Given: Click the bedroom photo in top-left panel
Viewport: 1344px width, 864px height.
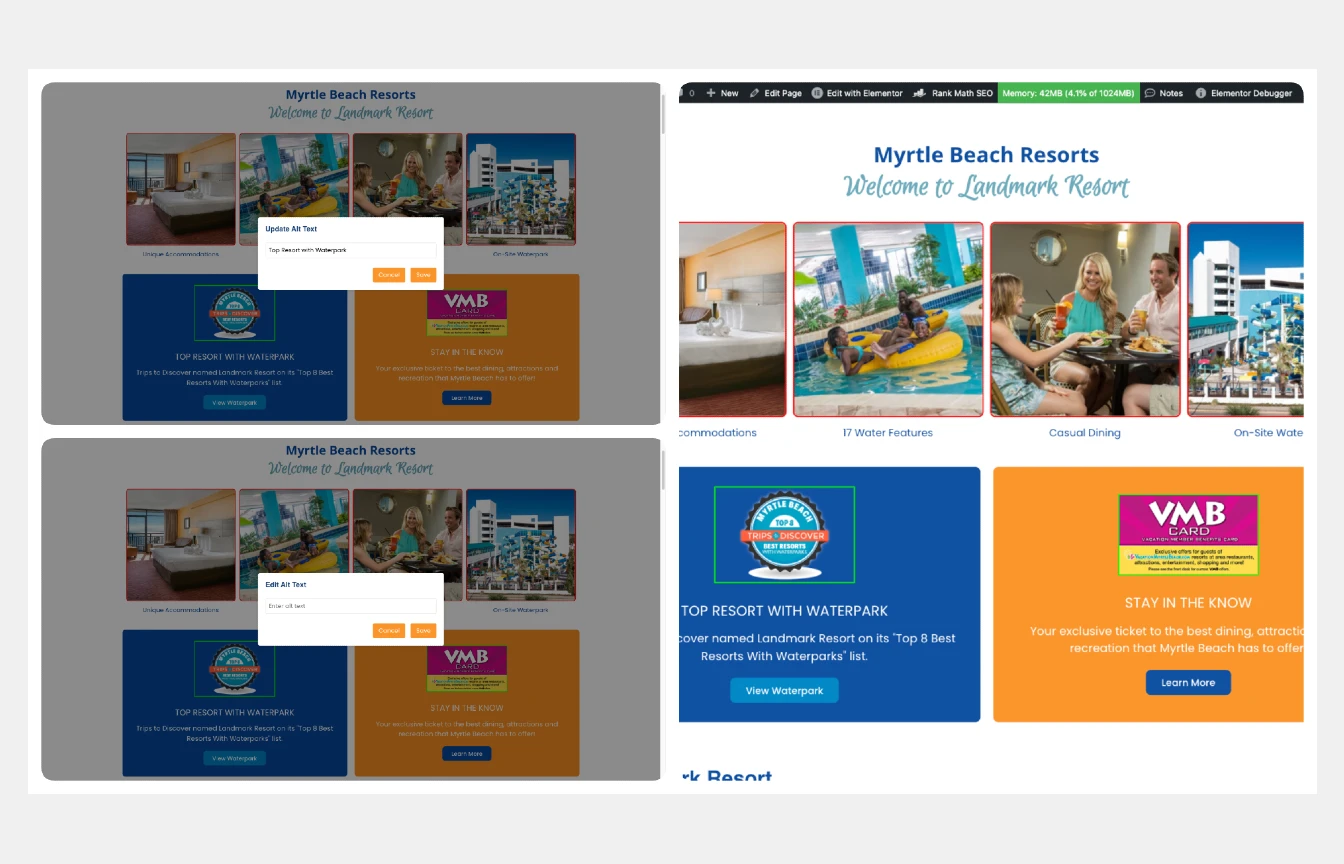Looking at the screenshot, I should [x=181, y=189].
